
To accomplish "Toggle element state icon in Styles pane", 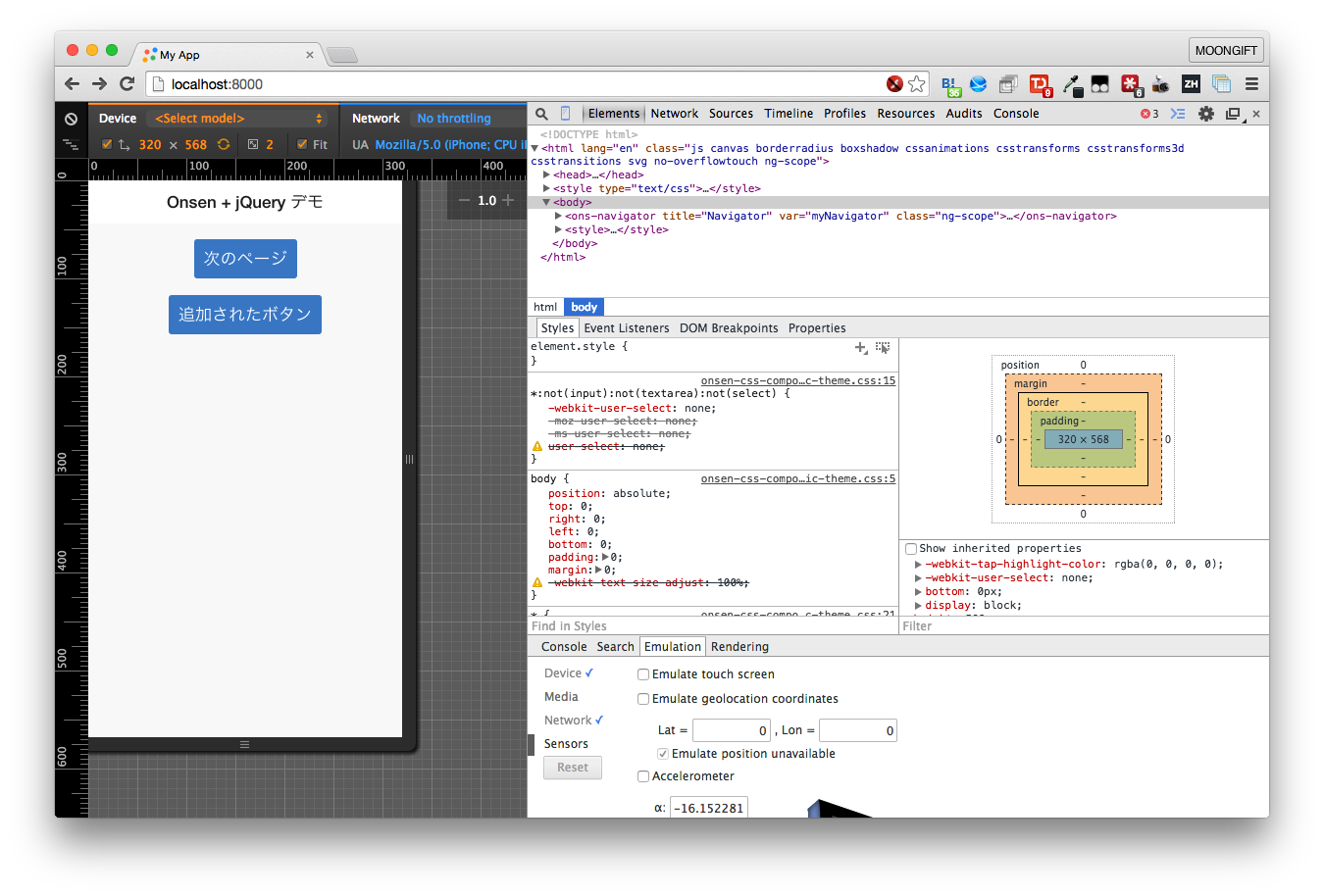I will click(x=883, y=348).
